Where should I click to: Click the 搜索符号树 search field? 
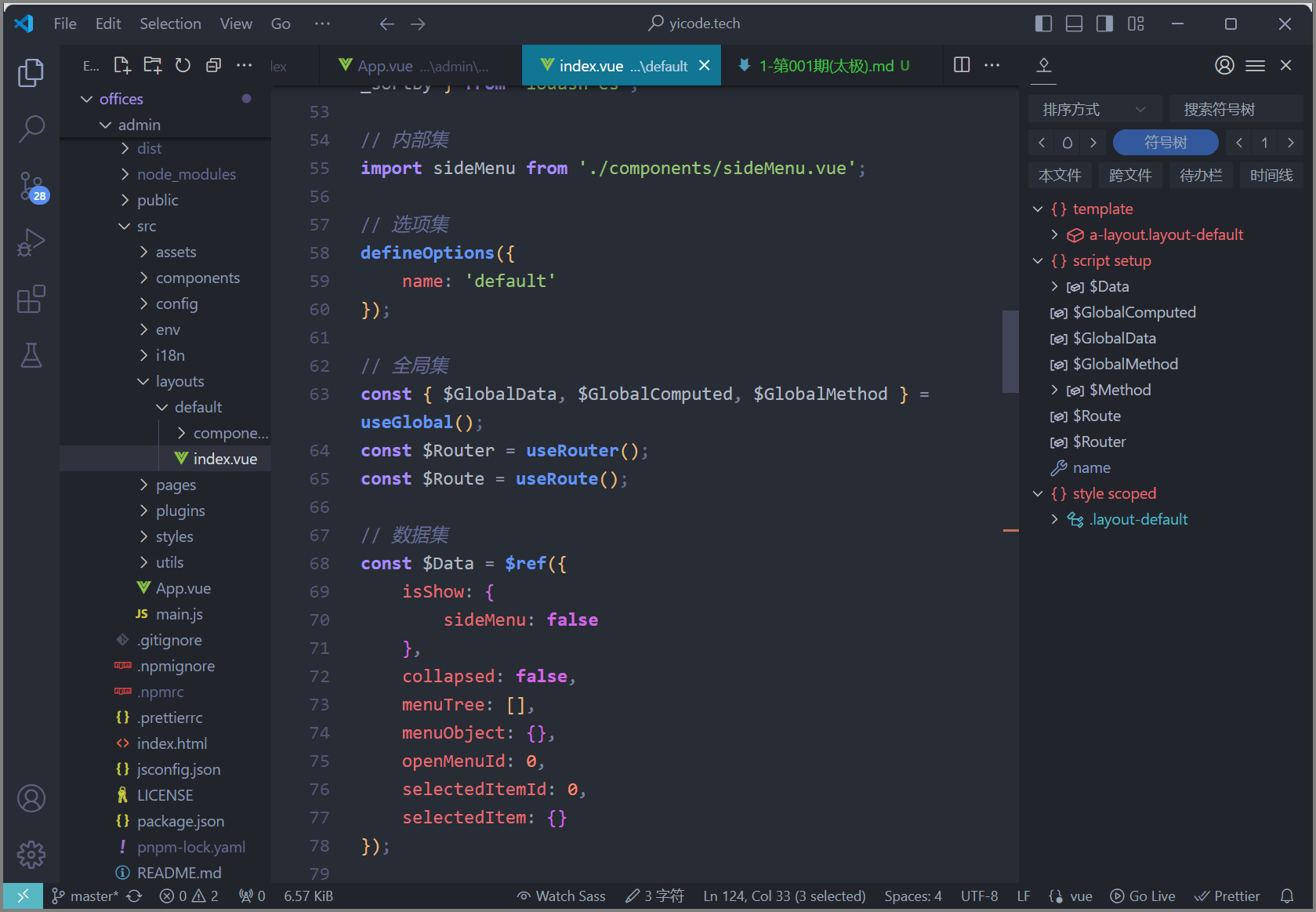coord(1236,109)
